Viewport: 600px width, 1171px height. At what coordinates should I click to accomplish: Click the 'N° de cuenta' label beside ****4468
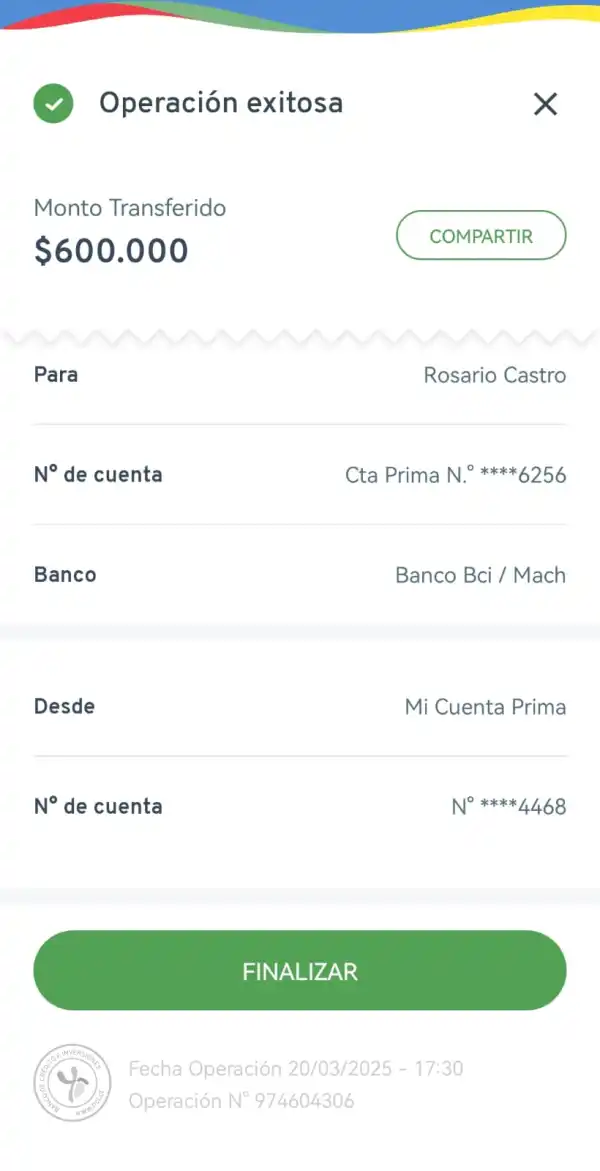pos(98,806)
